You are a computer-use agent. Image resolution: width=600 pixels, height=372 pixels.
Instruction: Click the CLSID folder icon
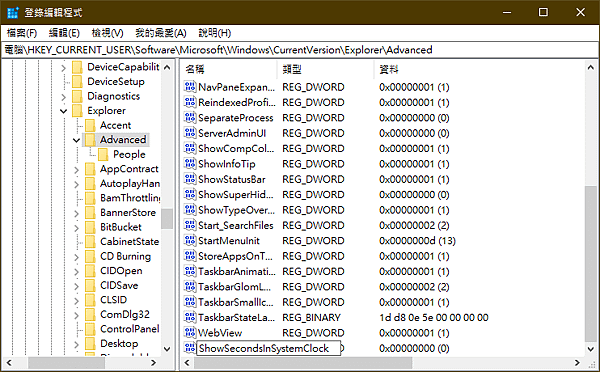tap(90, 300)
